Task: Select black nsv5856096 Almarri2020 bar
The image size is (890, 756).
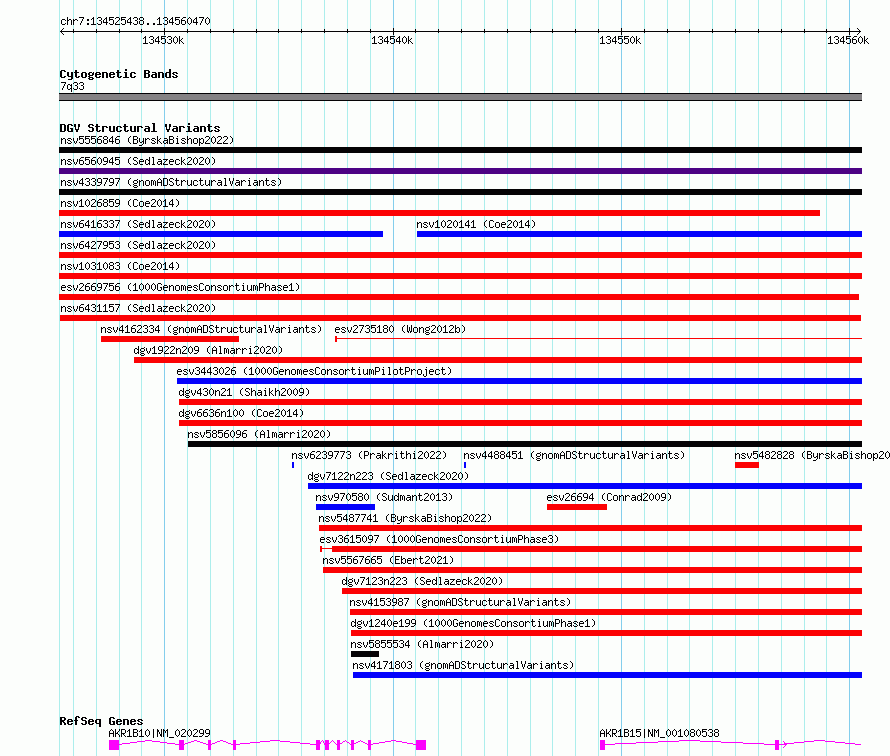Action: (x=525, y=444)
